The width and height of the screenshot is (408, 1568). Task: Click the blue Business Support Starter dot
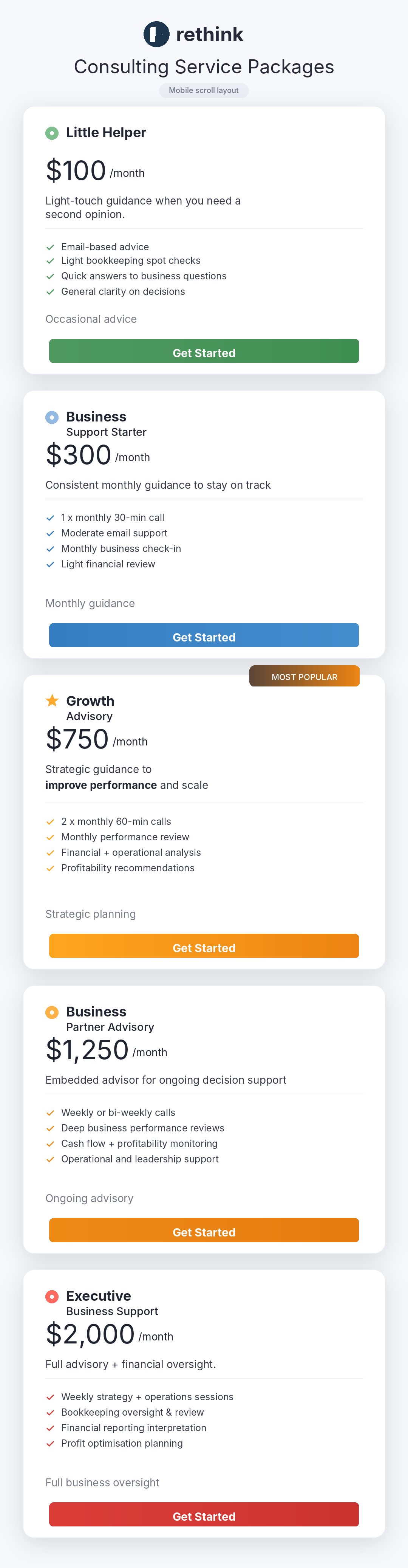52,417
